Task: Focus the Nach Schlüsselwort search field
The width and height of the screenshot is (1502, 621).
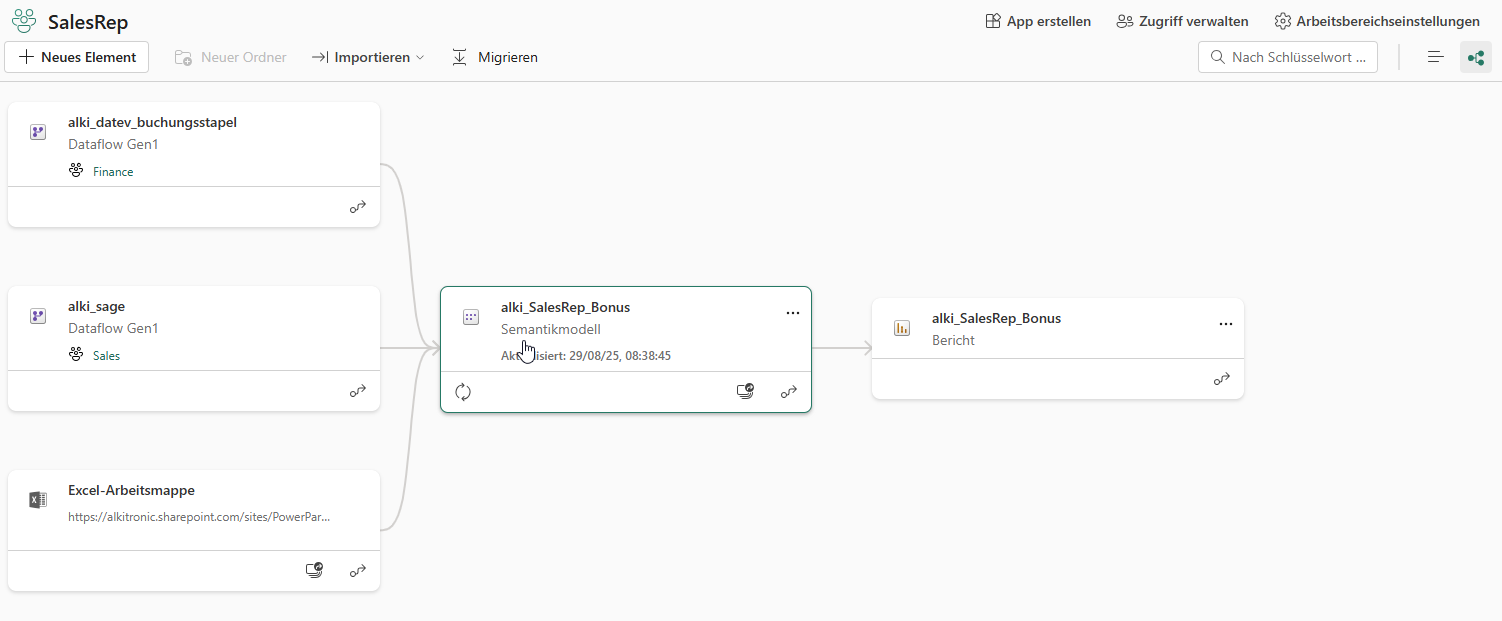Action: [1288, 57]
